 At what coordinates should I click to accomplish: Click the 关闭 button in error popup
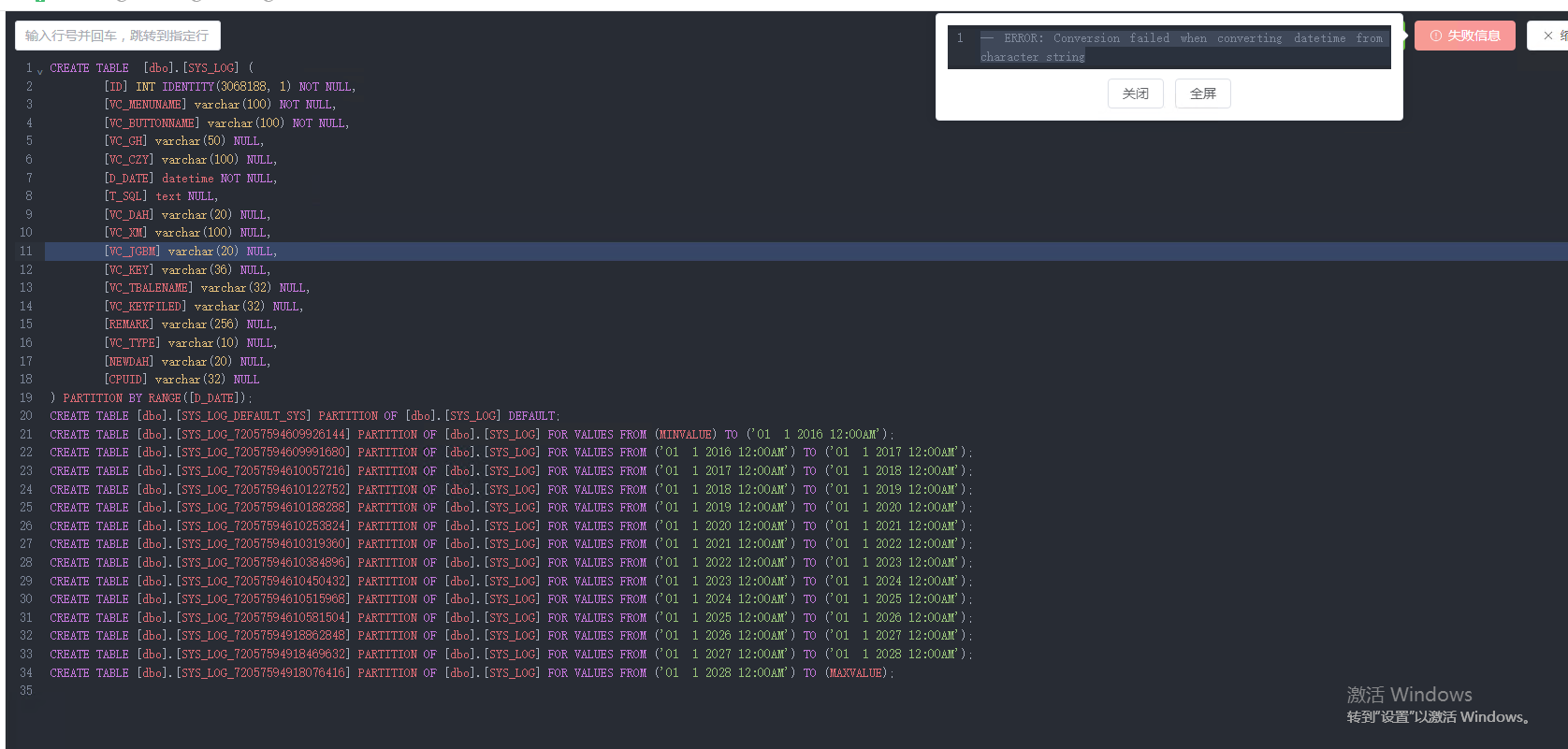(x=1135, y=94)
